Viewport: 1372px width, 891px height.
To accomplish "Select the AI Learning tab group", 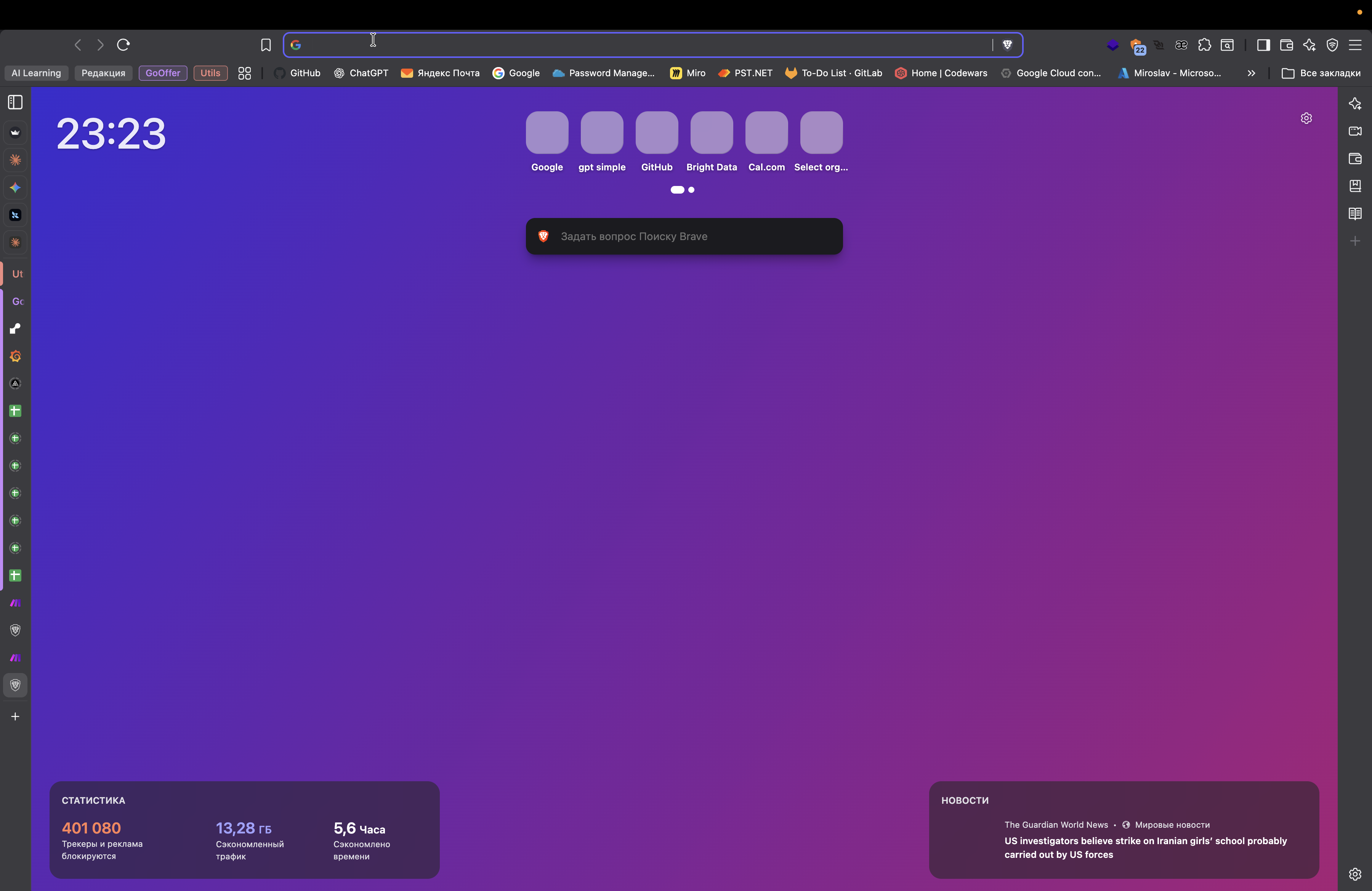I will coord(36,73).
